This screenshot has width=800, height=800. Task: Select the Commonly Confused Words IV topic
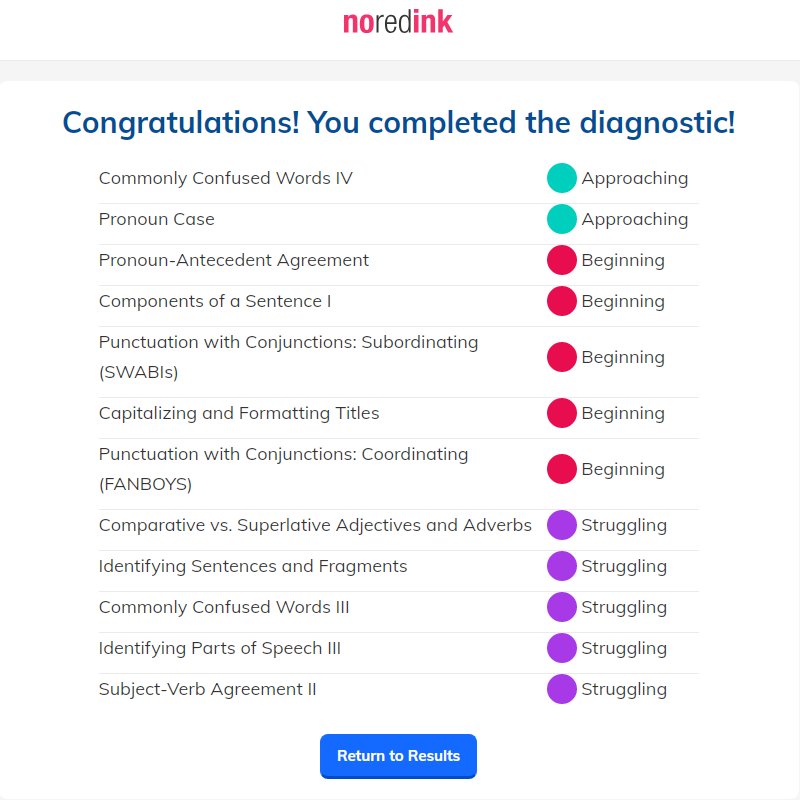click(226, 178)
